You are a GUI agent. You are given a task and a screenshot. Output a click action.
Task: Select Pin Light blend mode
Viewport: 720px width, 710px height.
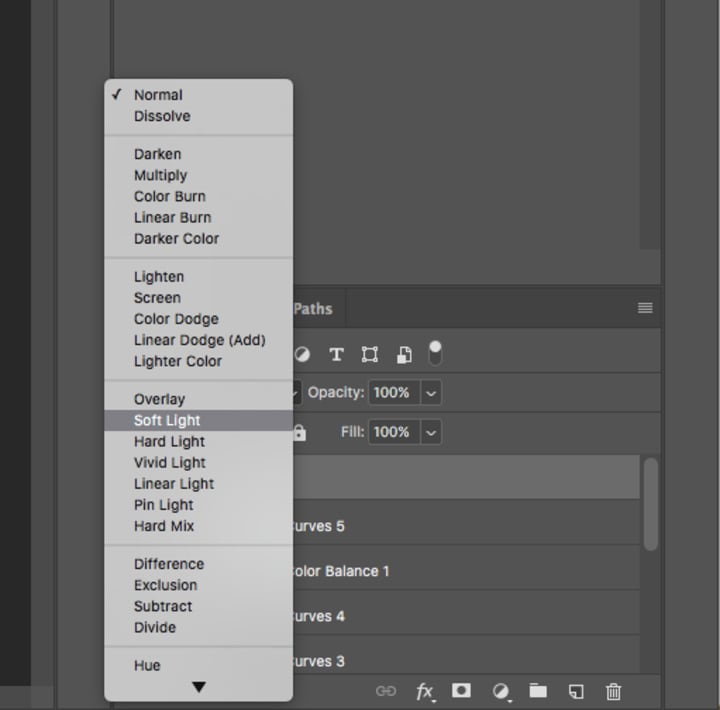coord(198,505)
